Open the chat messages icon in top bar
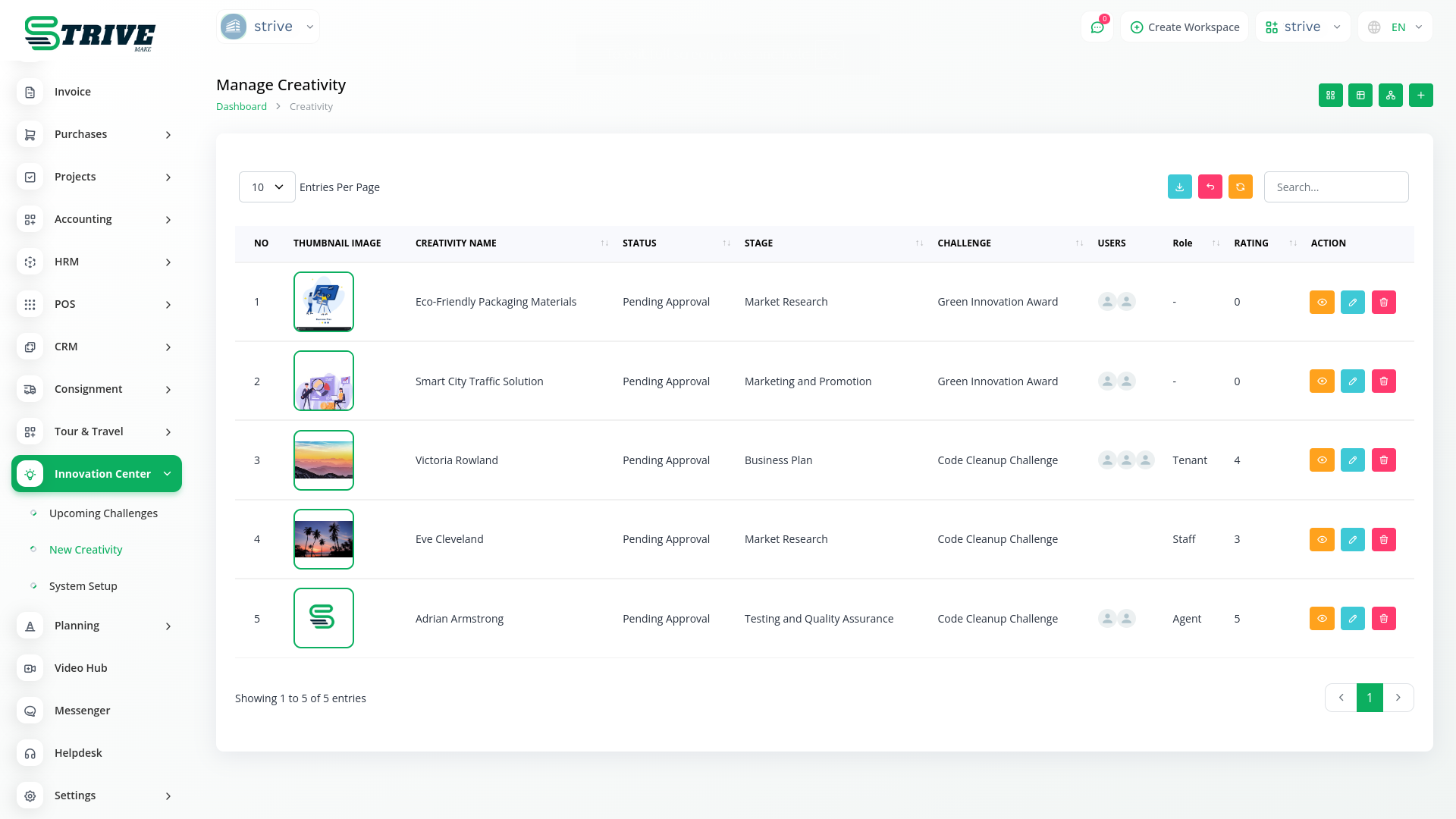Image resolution: width=1456 pixels, height=819 pixels. [x=1097, y=27]
